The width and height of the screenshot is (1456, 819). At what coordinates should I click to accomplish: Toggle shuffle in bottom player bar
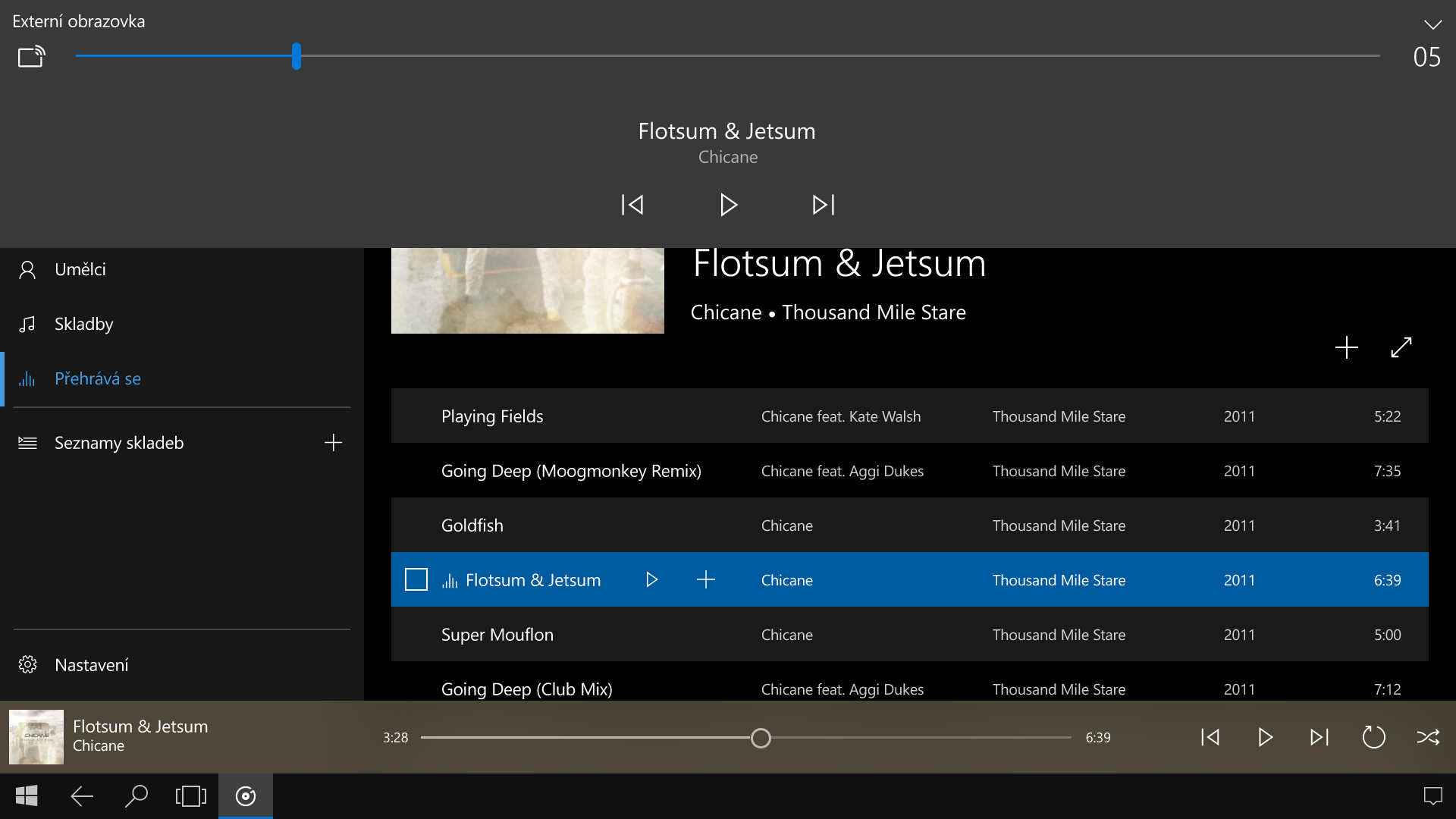pyautogui.click(x=1428, y=737)
